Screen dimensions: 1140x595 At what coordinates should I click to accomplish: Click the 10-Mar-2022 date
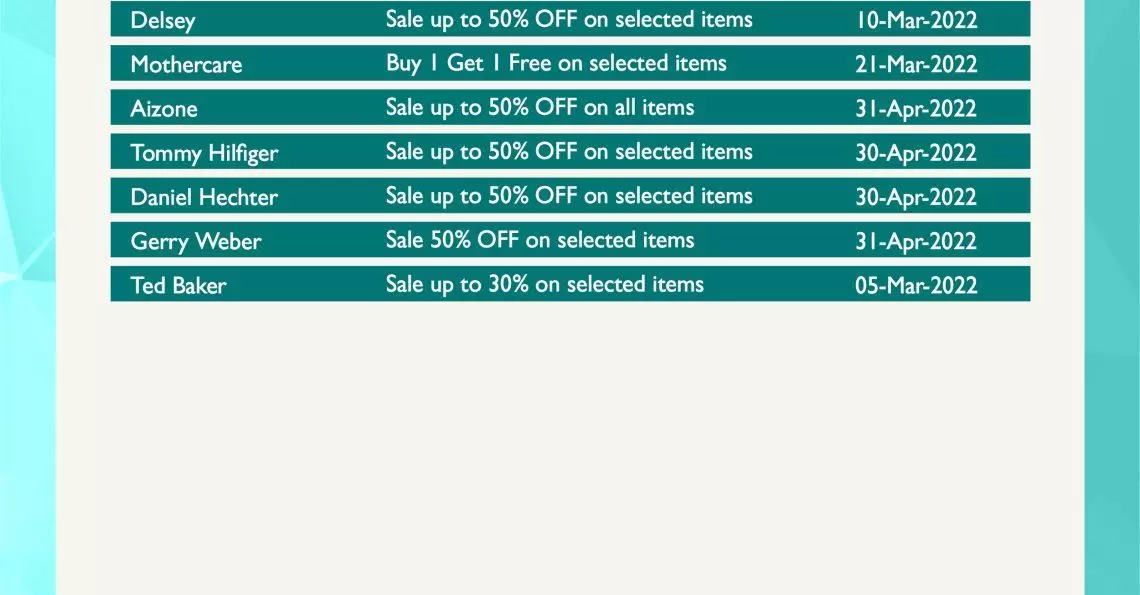(916, 20)
